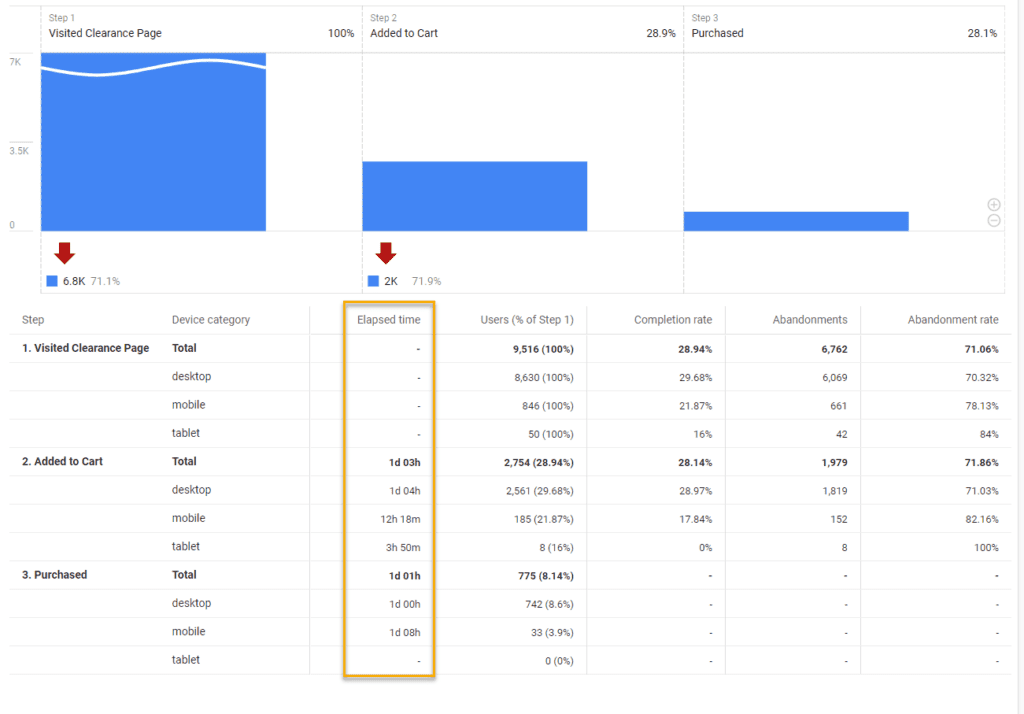Click the 70.32% abandonment rate cell
This screenshot has width=1024, height=714.
click(982, 378)
